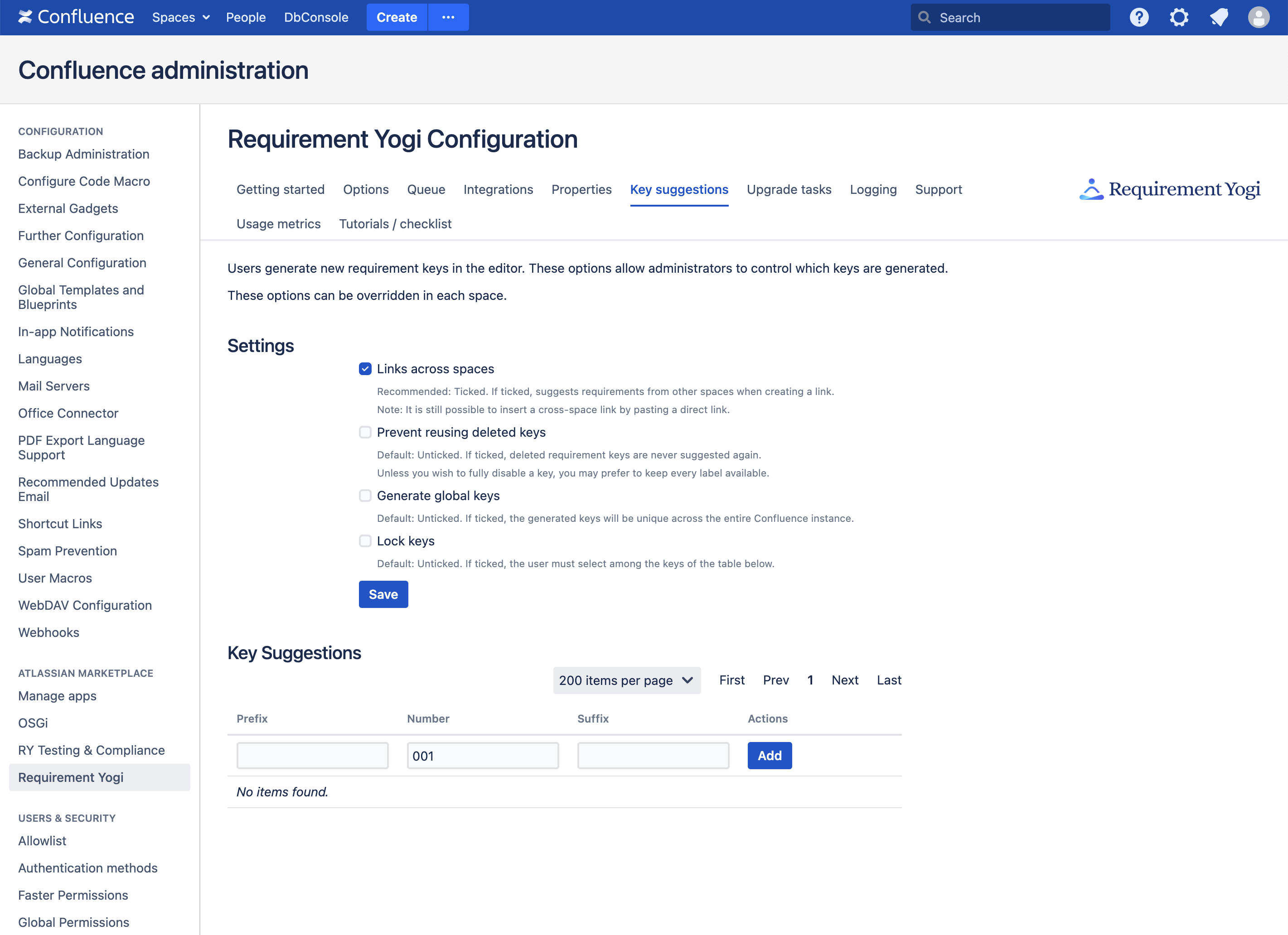1288x935 pixels.
Task: Click the search magnifier icon
Action: (x=925, y=18)
